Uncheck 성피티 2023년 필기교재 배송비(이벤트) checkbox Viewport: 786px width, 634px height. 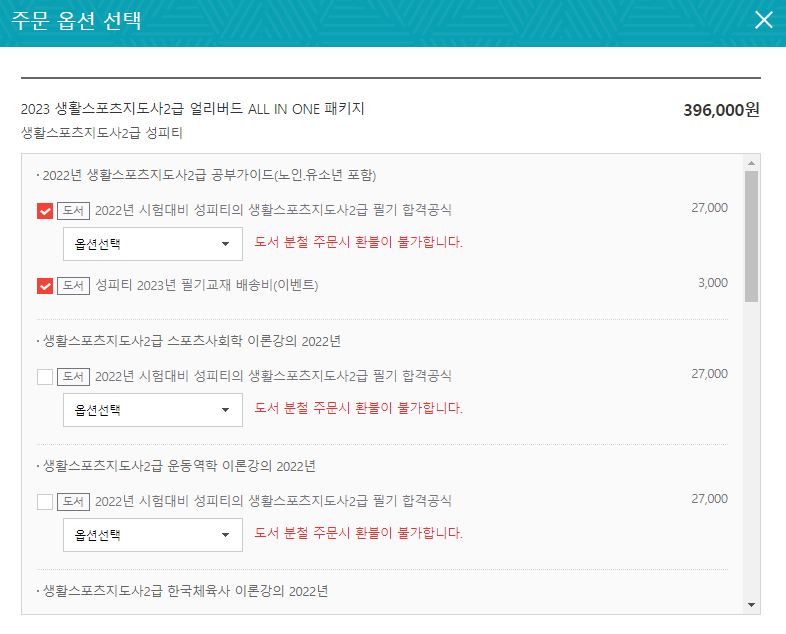coord(45,286)
